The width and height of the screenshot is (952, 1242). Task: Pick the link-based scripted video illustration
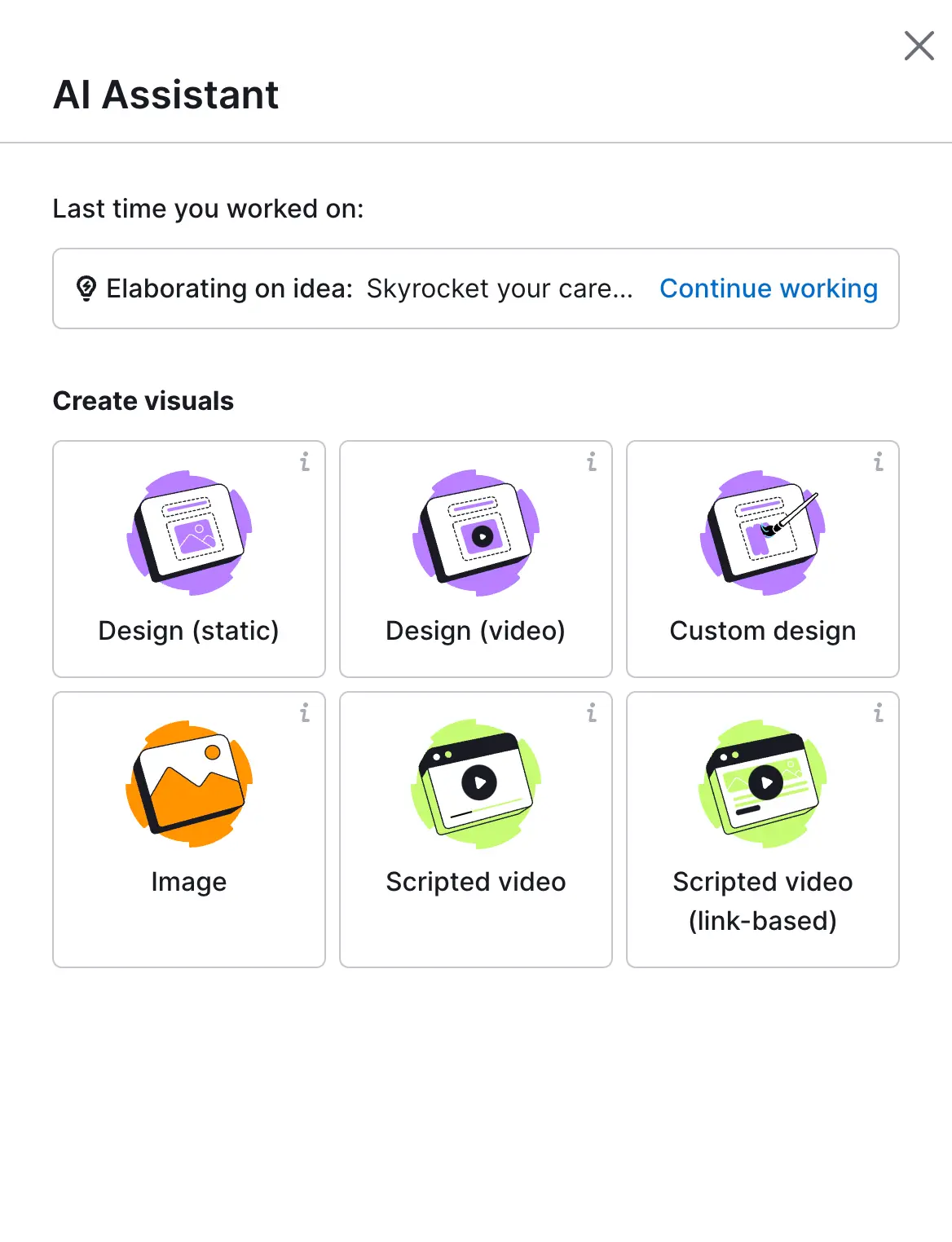(763, 784)
